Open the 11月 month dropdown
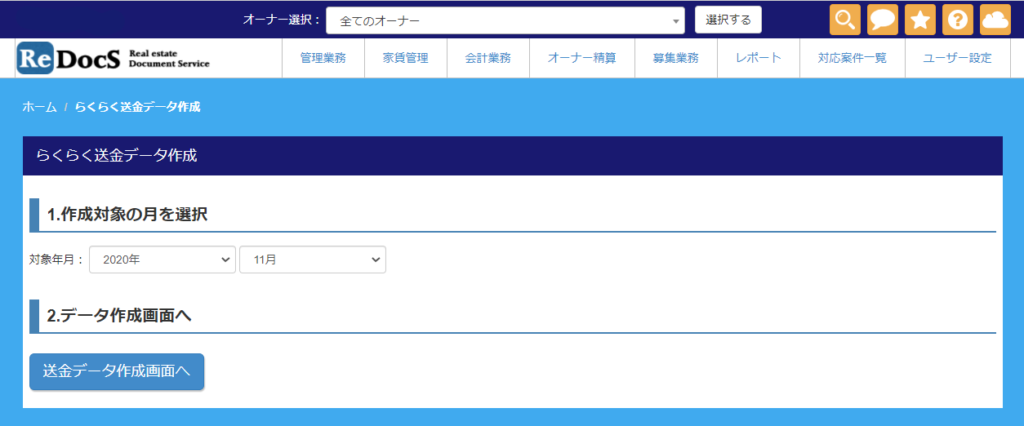1024x426 pixels. click(x=313, y=259)
